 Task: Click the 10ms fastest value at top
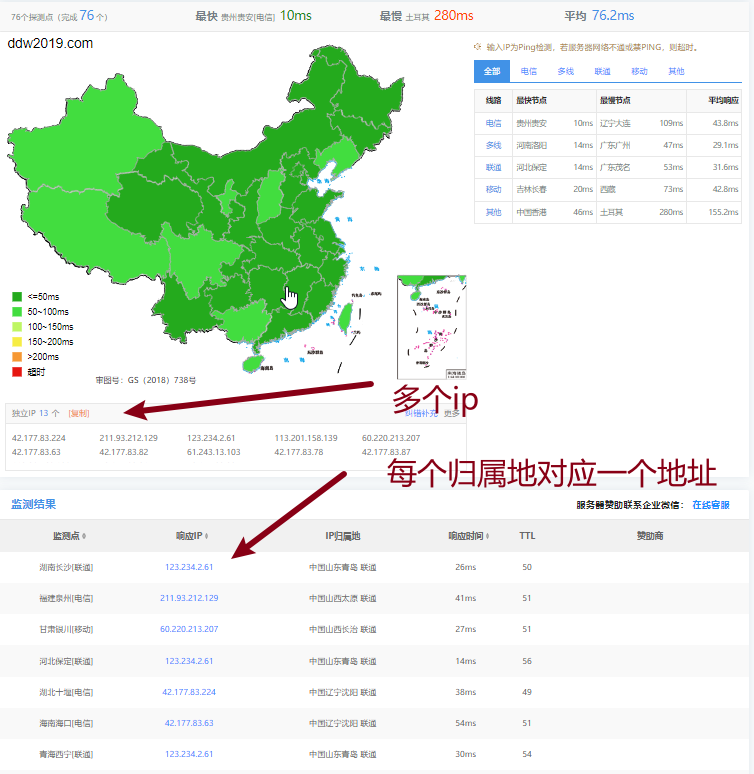295,16
